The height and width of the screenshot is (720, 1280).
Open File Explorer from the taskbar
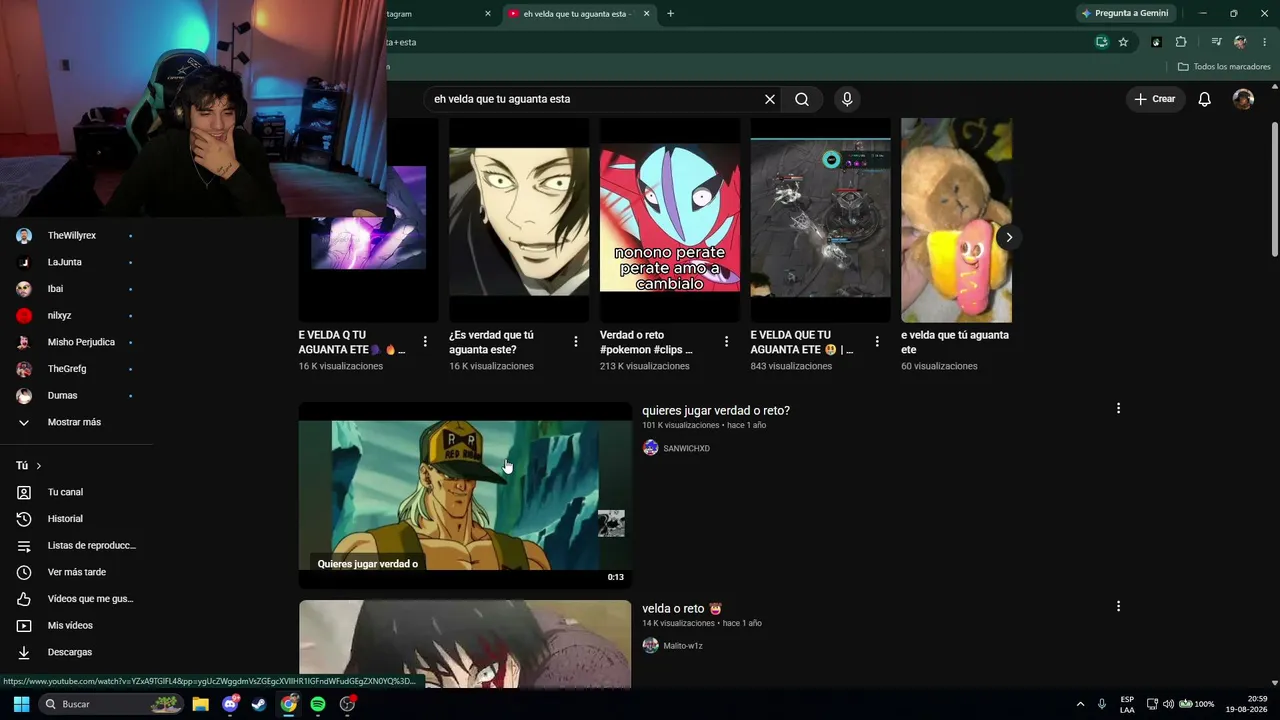[200, 704]
